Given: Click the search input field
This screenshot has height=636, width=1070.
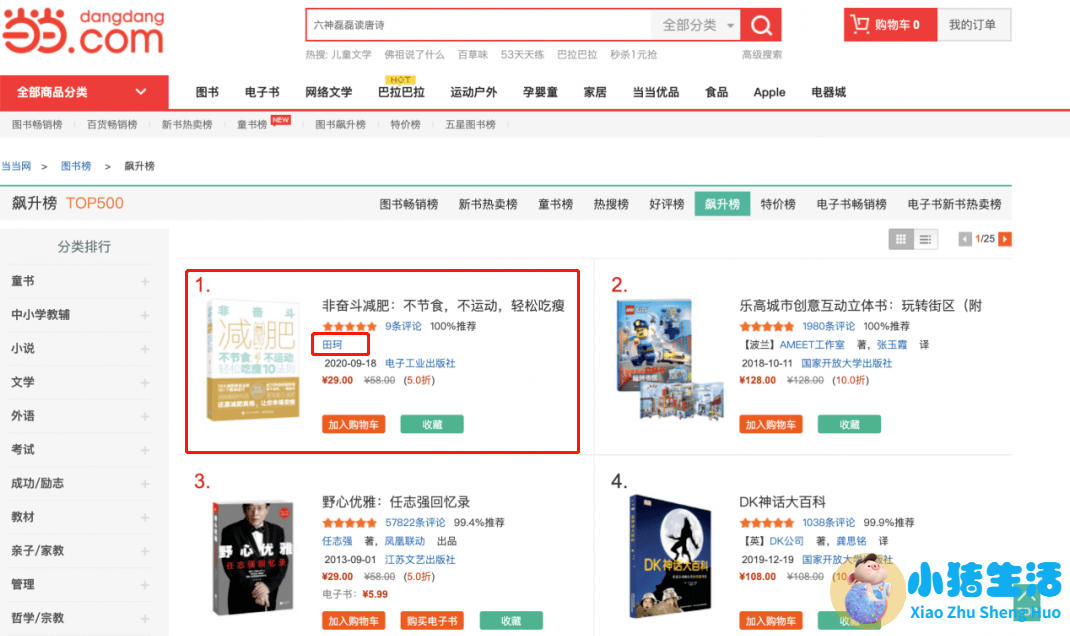Looking at the screenshot, I should point(479,25).
